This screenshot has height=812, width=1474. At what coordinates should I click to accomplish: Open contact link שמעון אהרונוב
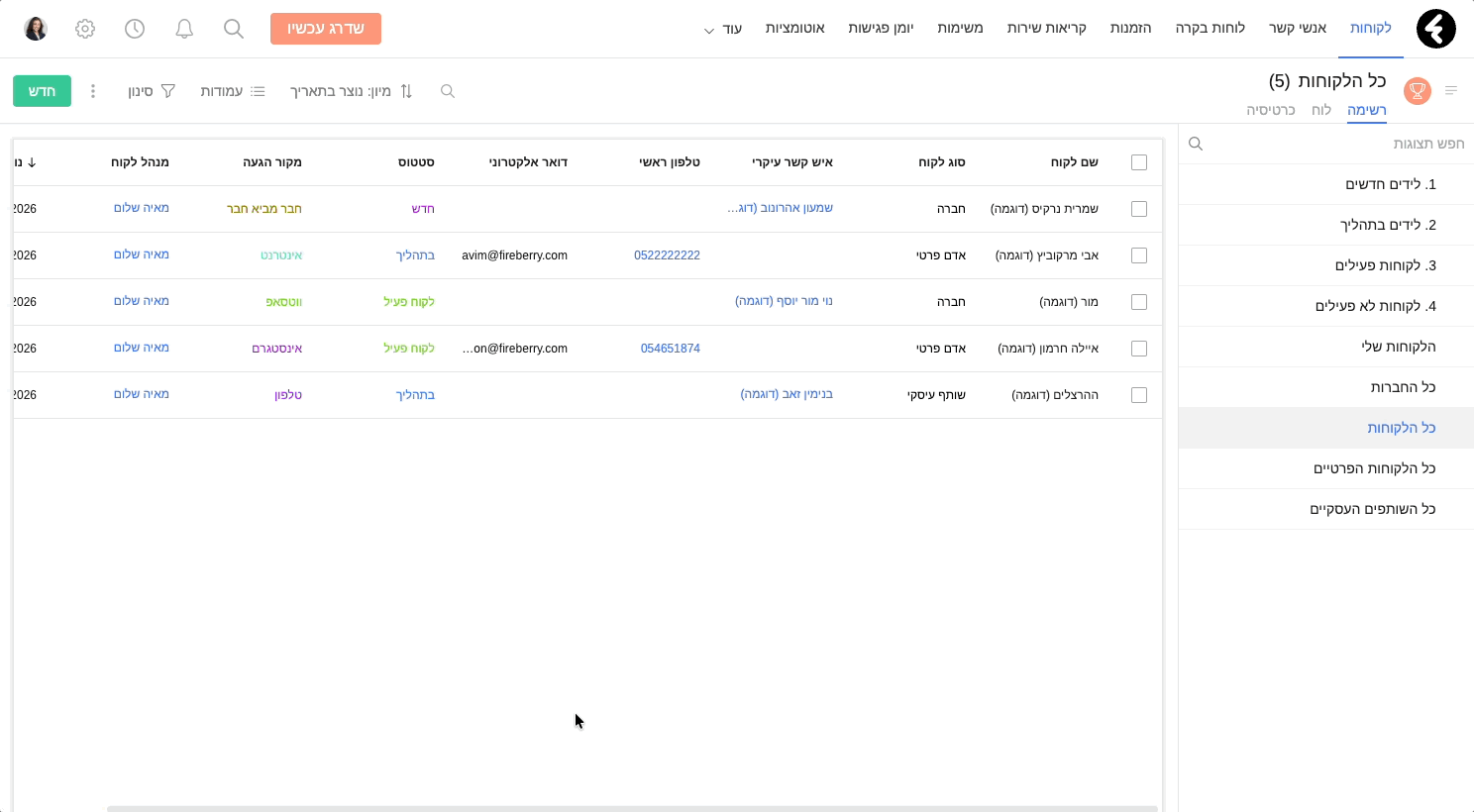[x=780, y=208]
